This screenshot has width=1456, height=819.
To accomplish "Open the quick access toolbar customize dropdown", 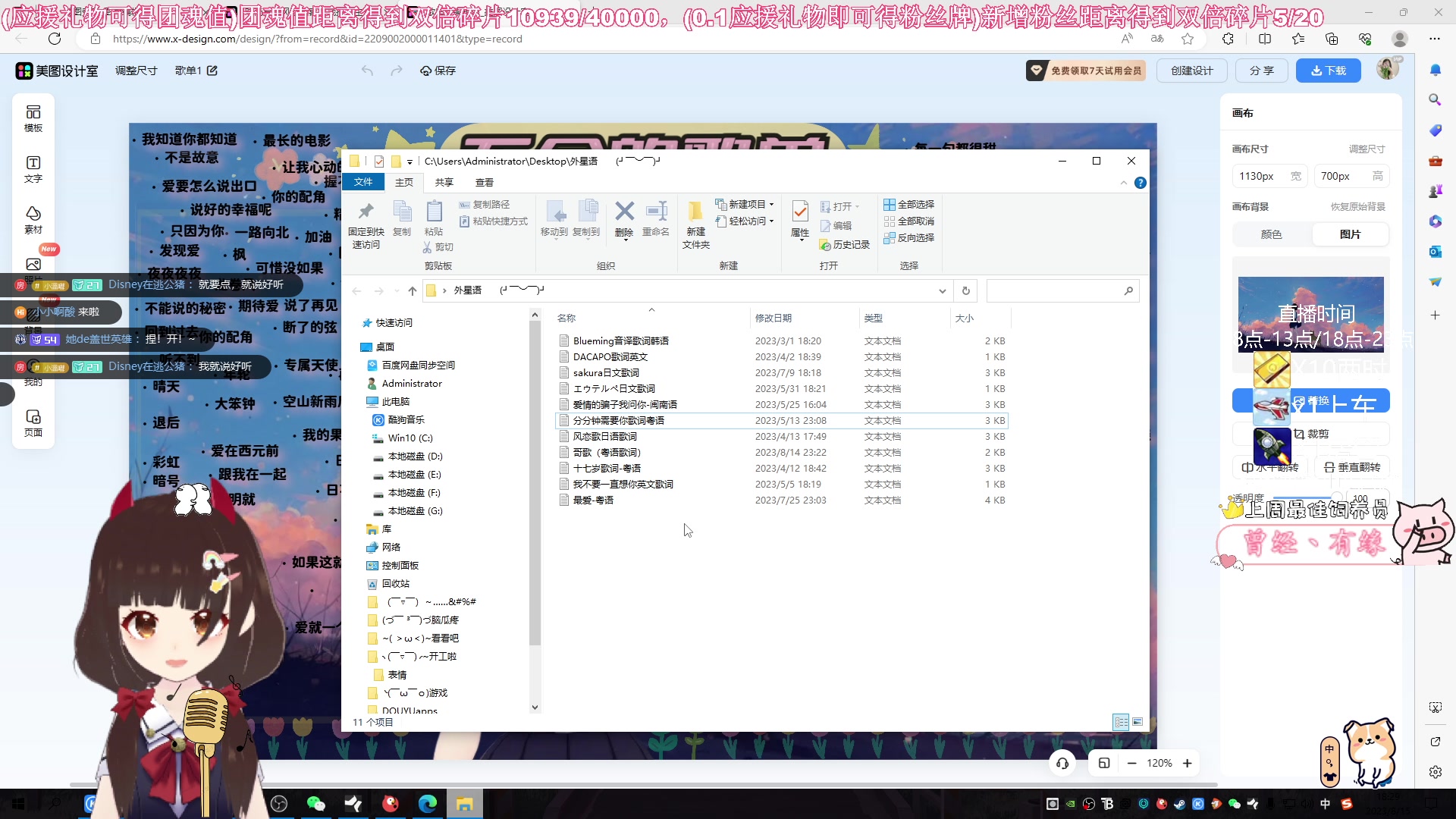I will tap(409, 162).
